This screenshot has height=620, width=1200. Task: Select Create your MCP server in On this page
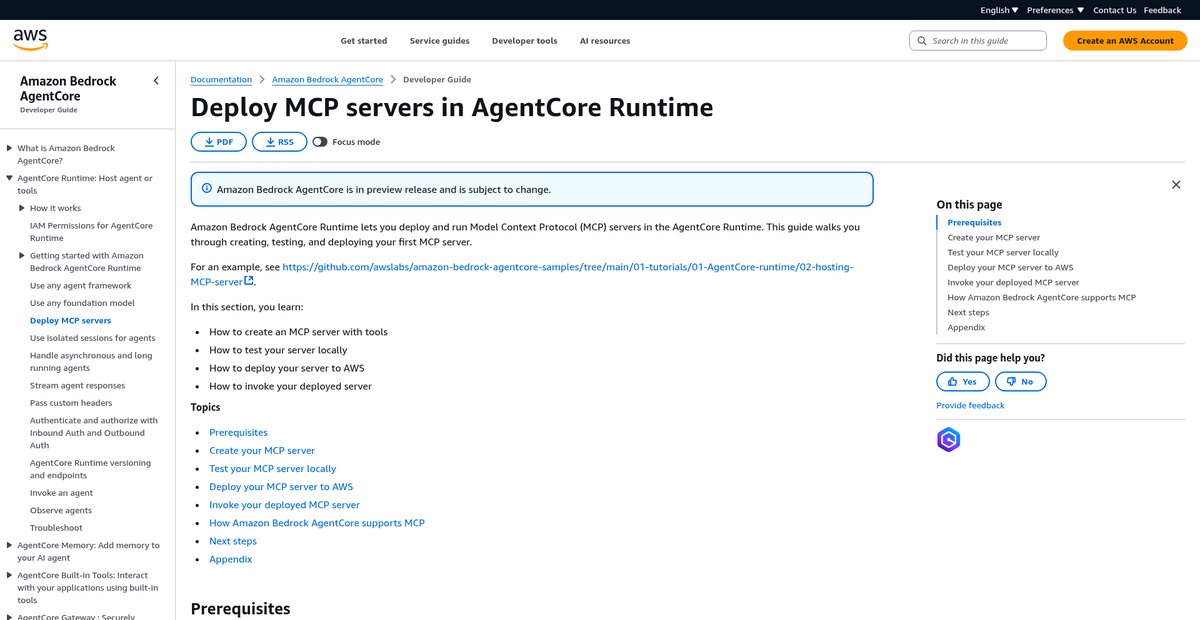pos(994,237)
